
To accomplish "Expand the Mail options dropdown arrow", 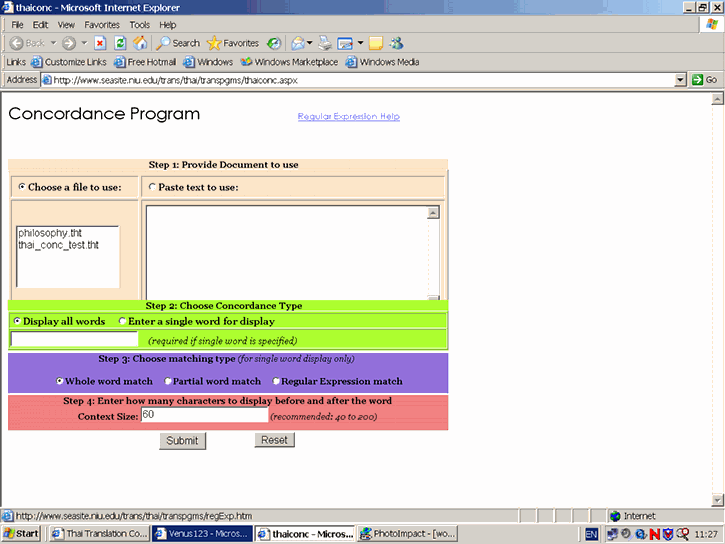I will point(309,43).
